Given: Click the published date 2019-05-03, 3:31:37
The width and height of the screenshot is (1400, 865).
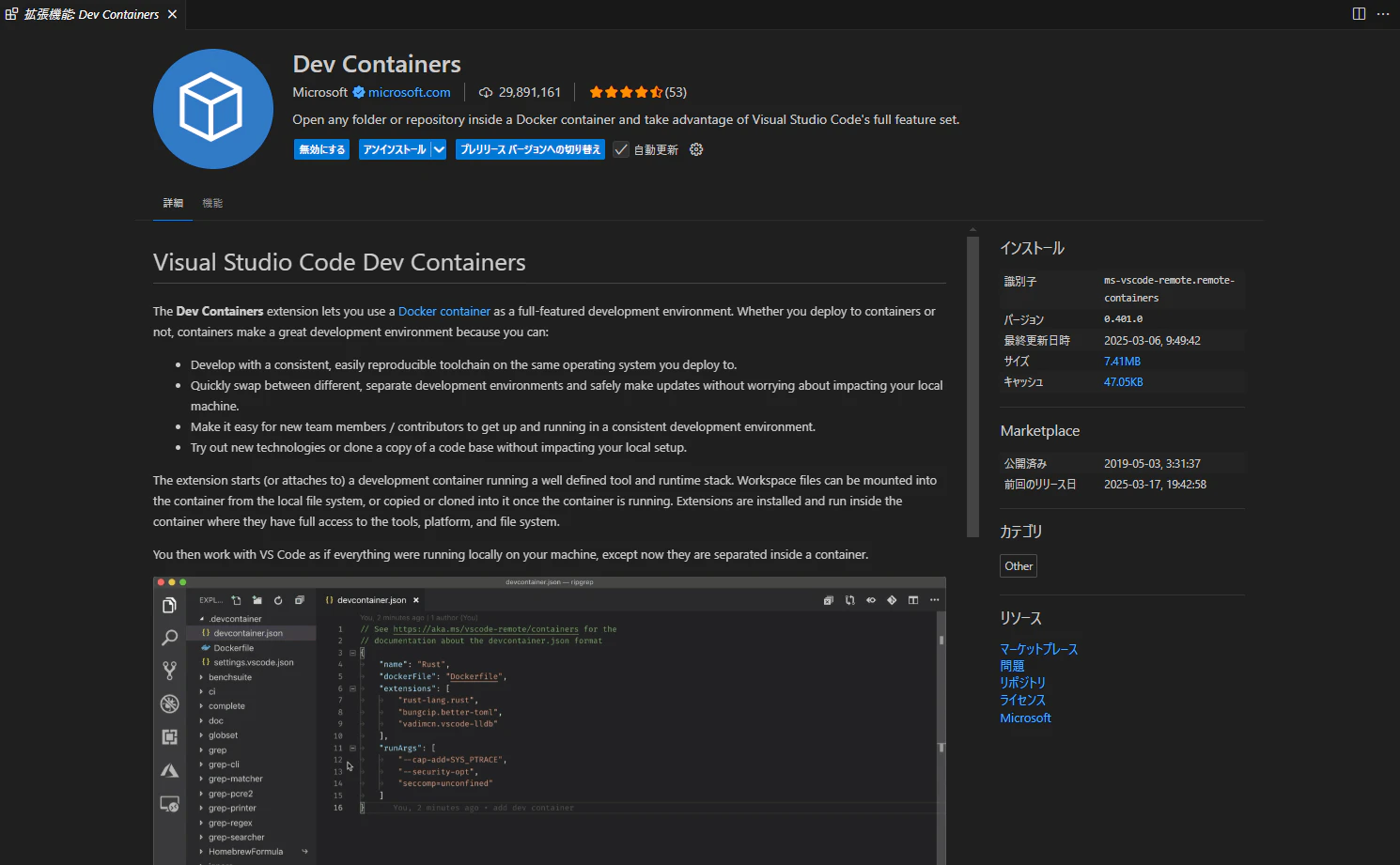Looking at the screenshot, I should click(1152, 464).
